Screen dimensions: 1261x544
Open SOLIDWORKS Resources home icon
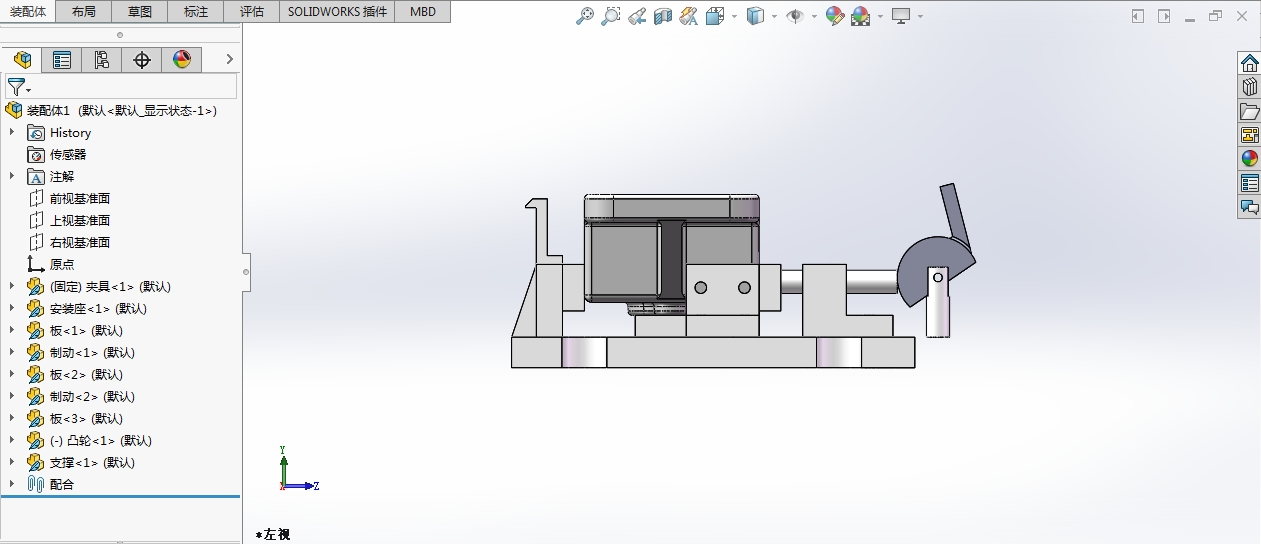point(1249,63)
